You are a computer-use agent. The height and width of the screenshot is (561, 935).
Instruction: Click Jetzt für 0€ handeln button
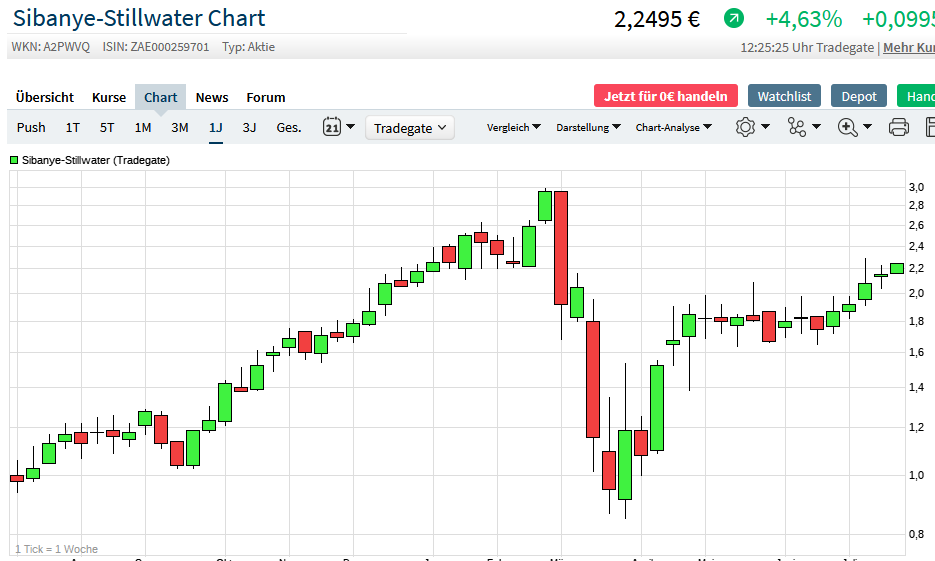point(665,96)
